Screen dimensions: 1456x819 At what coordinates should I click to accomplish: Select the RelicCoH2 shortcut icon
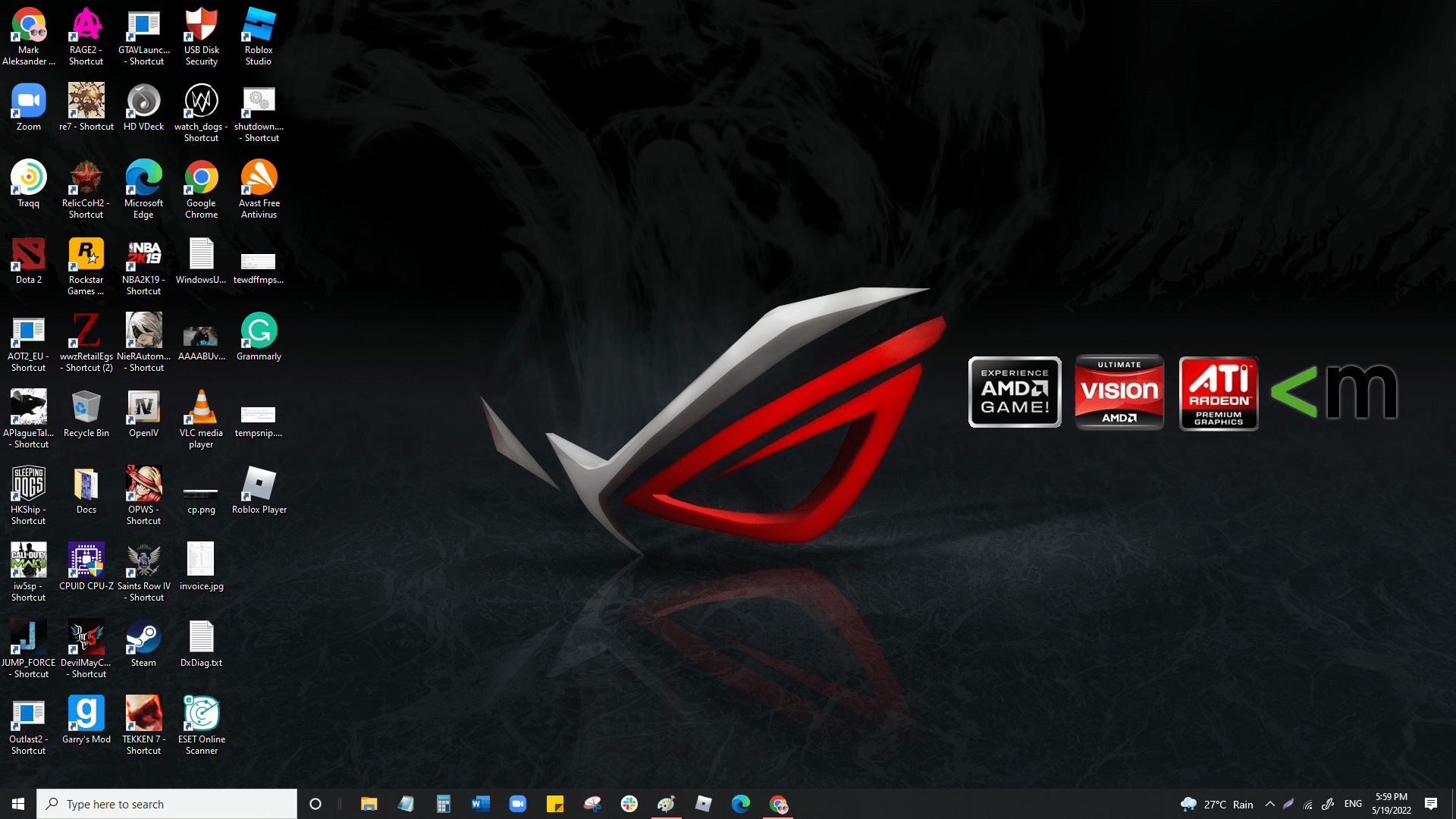(x=86, y=190)
